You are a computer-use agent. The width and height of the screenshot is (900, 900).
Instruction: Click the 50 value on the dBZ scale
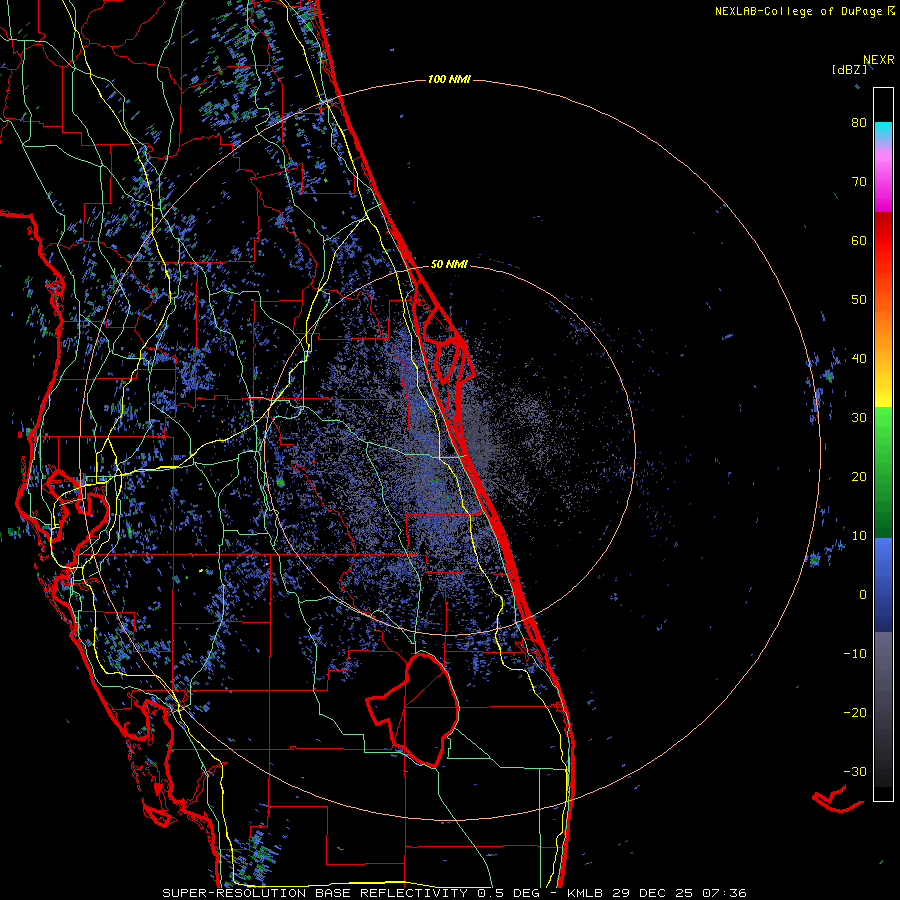(x=859, y=300)
